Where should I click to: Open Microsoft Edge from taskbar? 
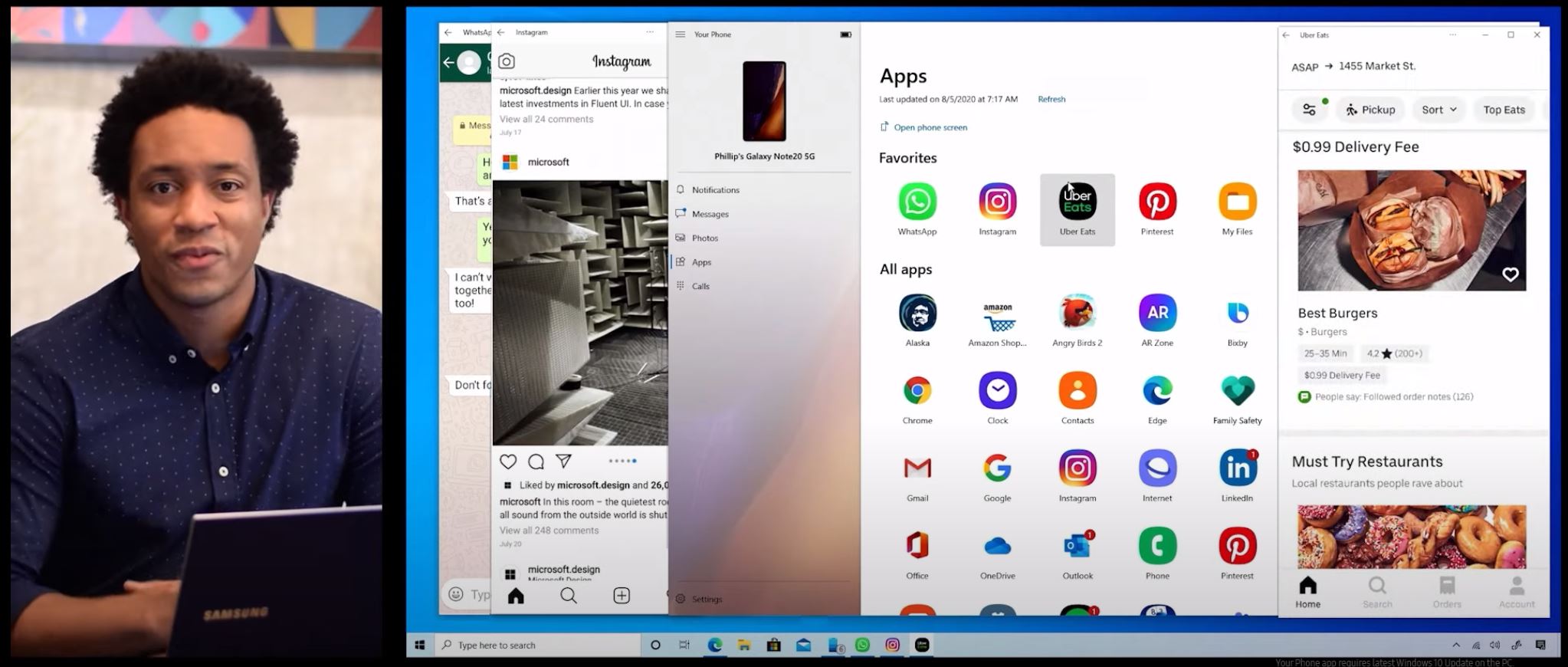pyautogui.click(x=714, y=645)
